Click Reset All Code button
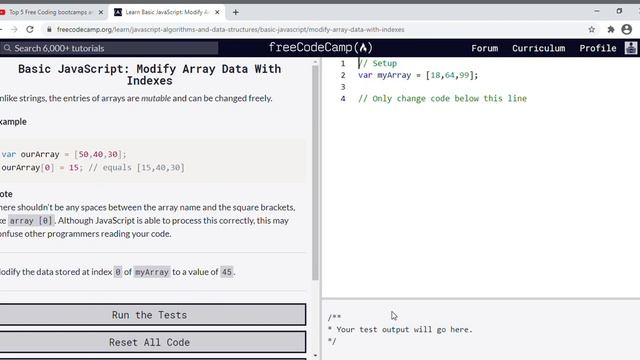Screen dimensions: 640x360 click(152, 342)
